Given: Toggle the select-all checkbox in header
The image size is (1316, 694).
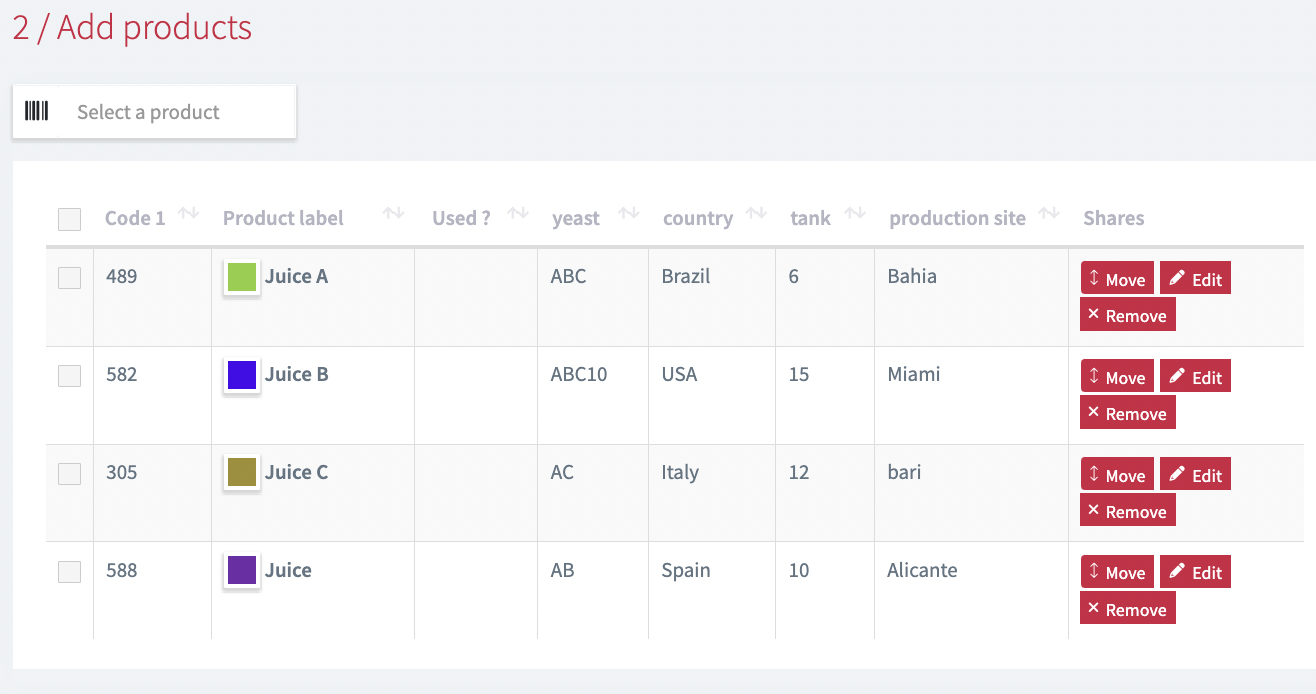Looking at the screenshot, I should [x=69, y=219].
